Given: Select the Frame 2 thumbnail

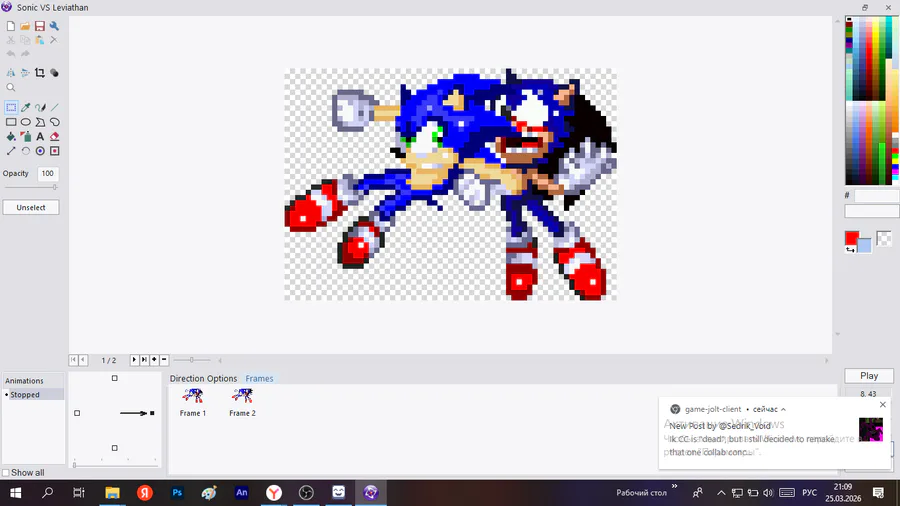Looking at the screenshot, I should [242, 402].
